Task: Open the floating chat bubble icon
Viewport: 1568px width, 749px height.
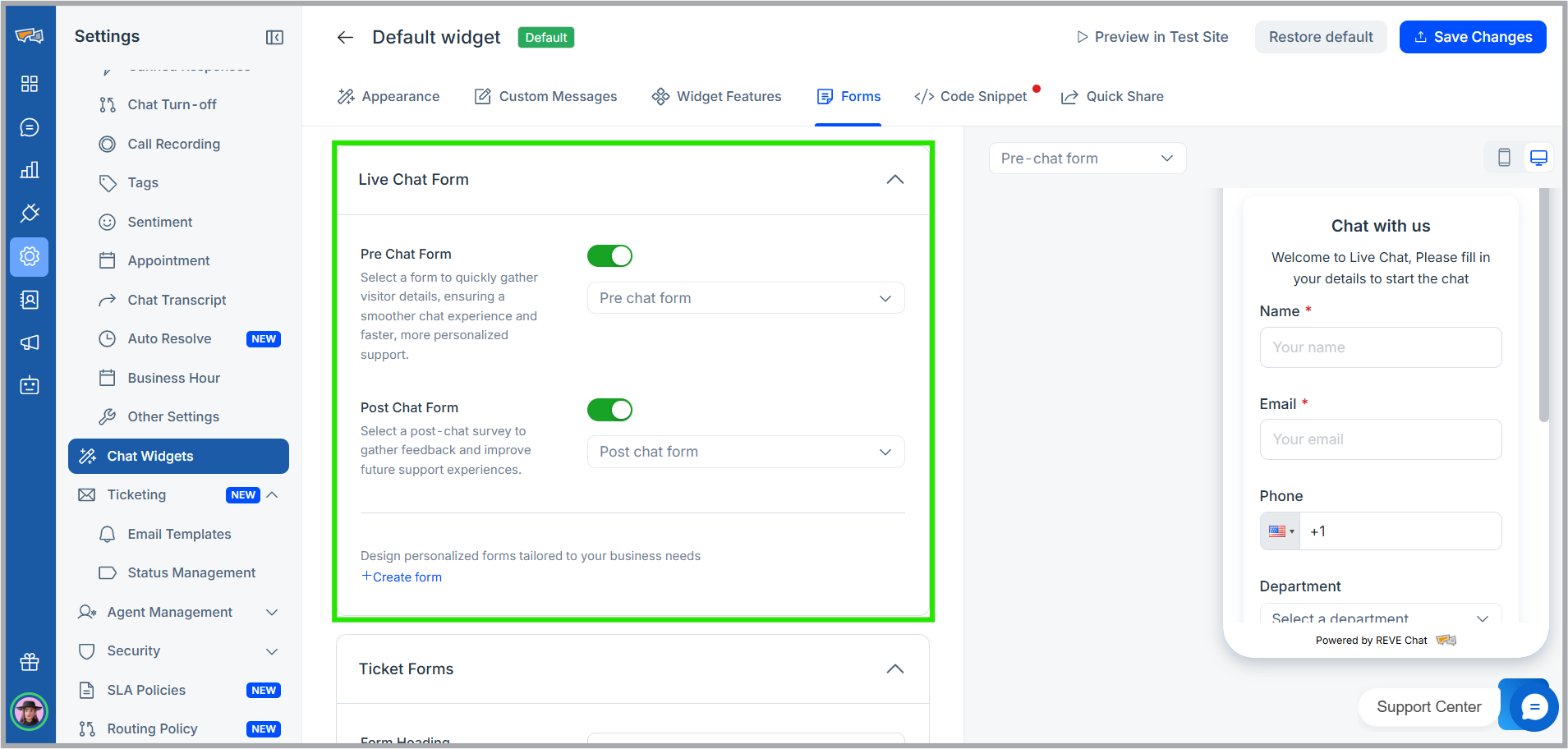Action: (x=1534, y=707)
